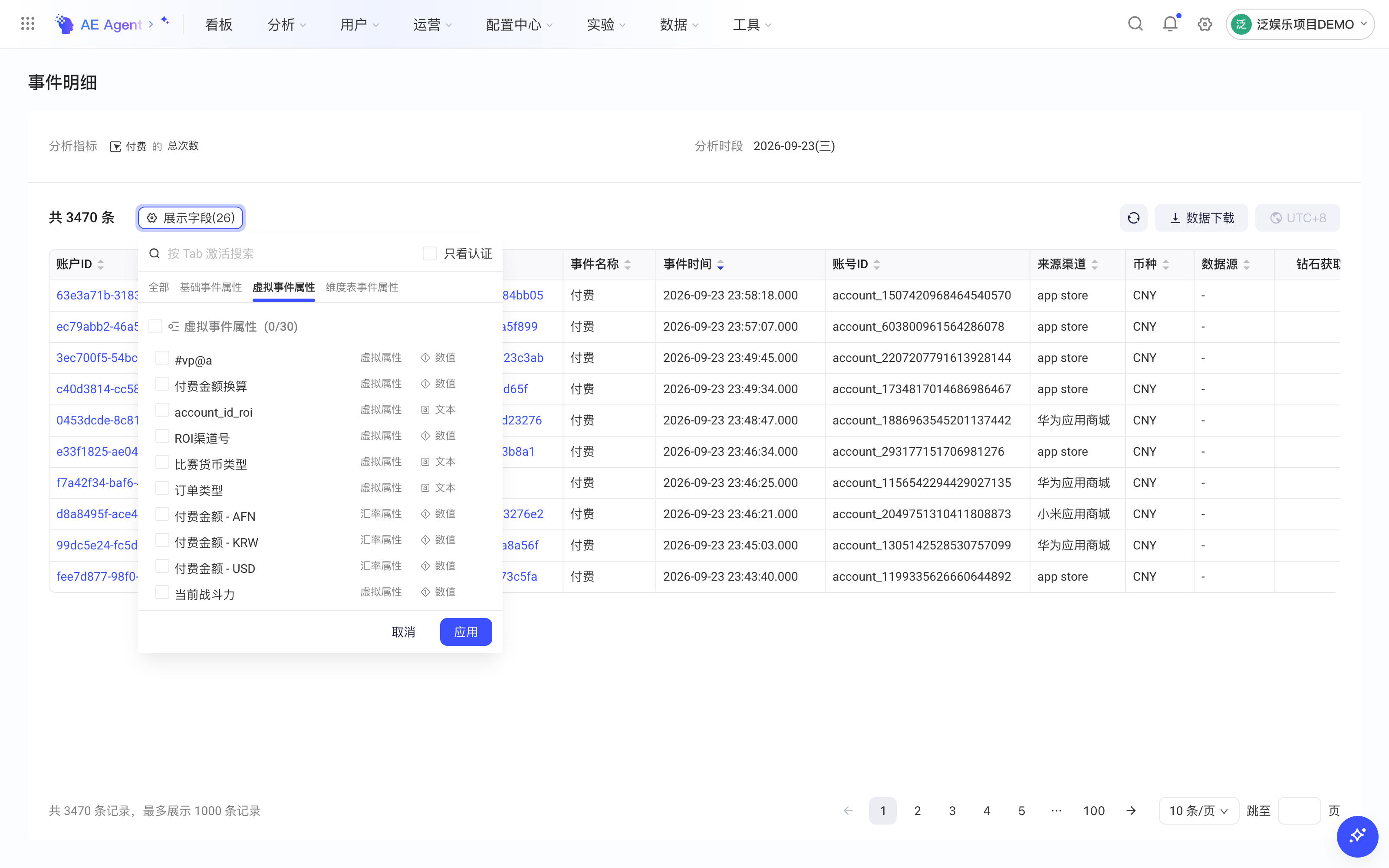Click the 展示字段(26) button

click(191, 218)
